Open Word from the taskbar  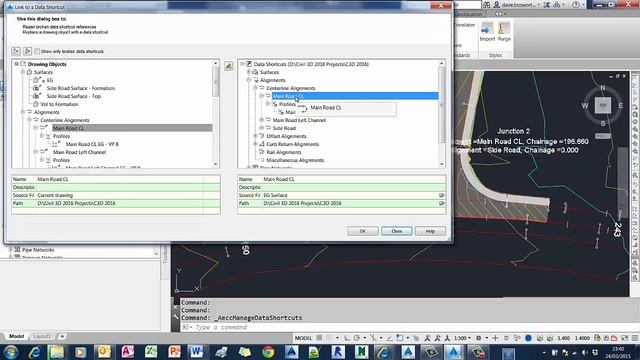click(x=197, y=352)
